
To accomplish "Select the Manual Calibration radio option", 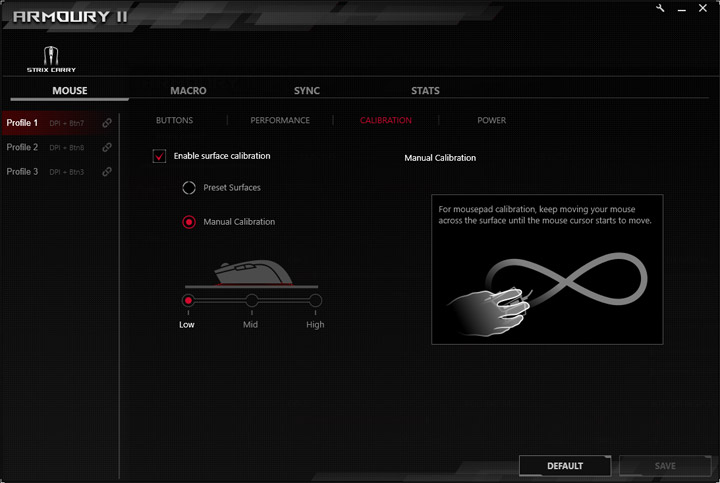I will point(189,222).
